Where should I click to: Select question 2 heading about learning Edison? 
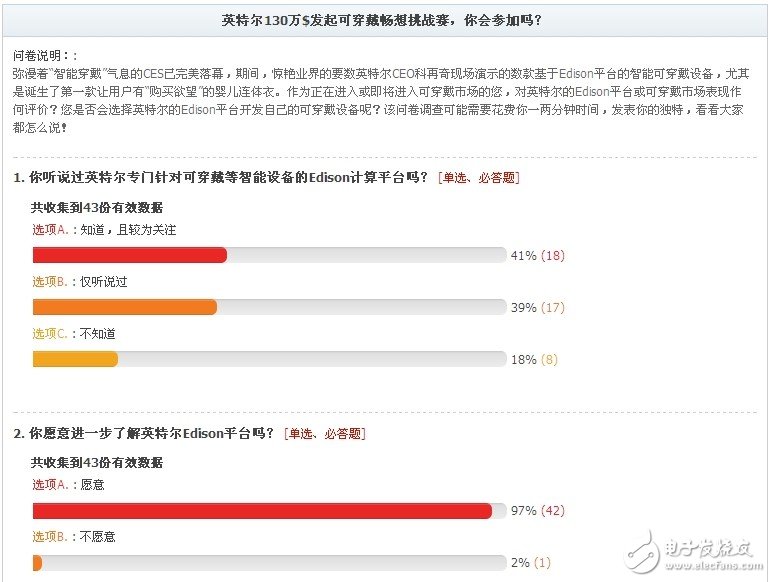click(144, 434)
